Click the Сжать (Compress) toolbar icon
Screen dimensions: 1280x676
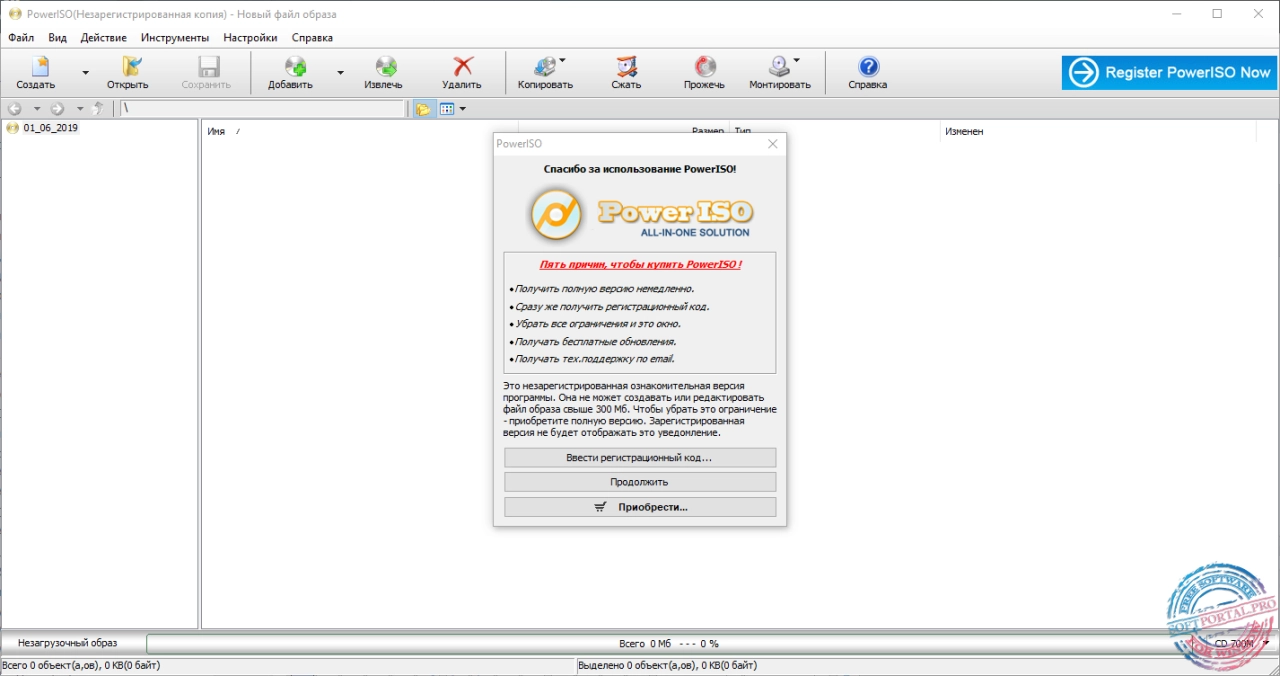(626, 67)
